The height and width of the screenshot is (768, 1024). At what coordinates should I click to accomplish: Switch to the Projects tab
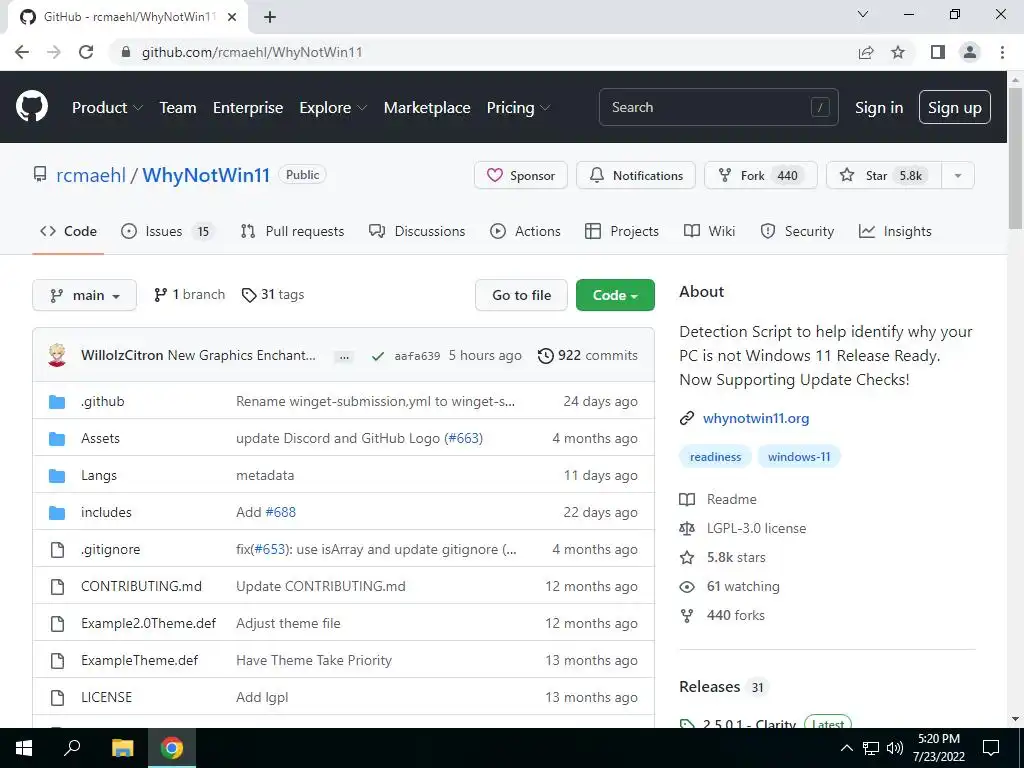[x=622, y=231]
